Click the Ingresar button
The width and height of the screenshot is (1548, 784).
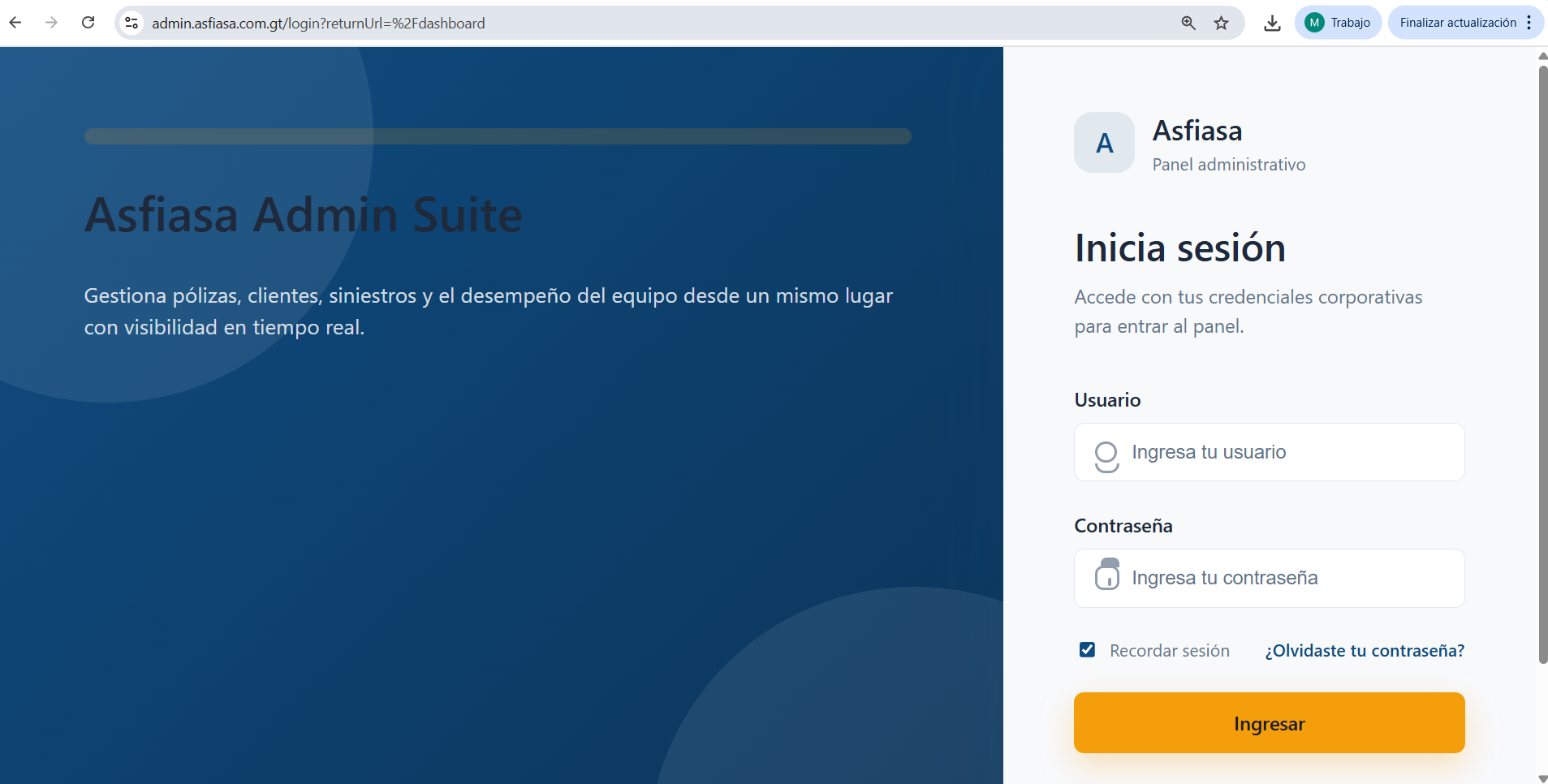pos(1269,722)
